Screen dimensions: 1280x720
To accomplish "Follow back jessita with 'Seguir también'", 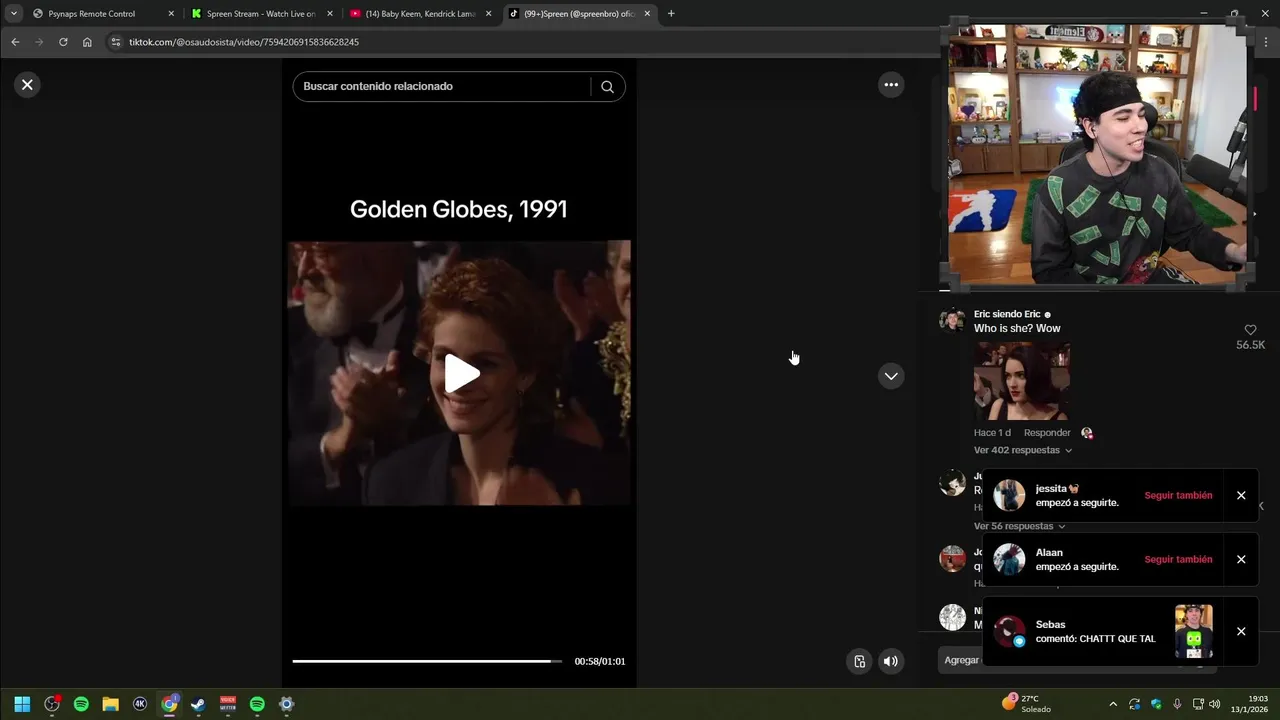I will pyautogui.click(x=1178, y=495).
